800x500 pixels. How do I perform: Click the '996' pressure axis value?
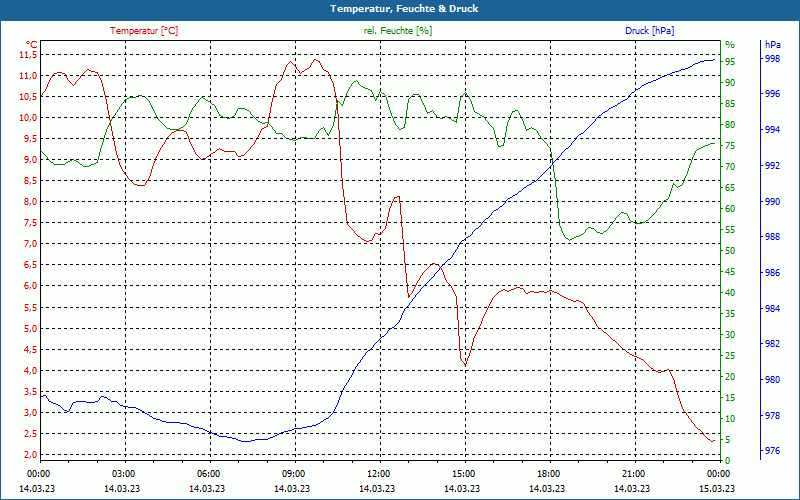[x=772, y=94]
